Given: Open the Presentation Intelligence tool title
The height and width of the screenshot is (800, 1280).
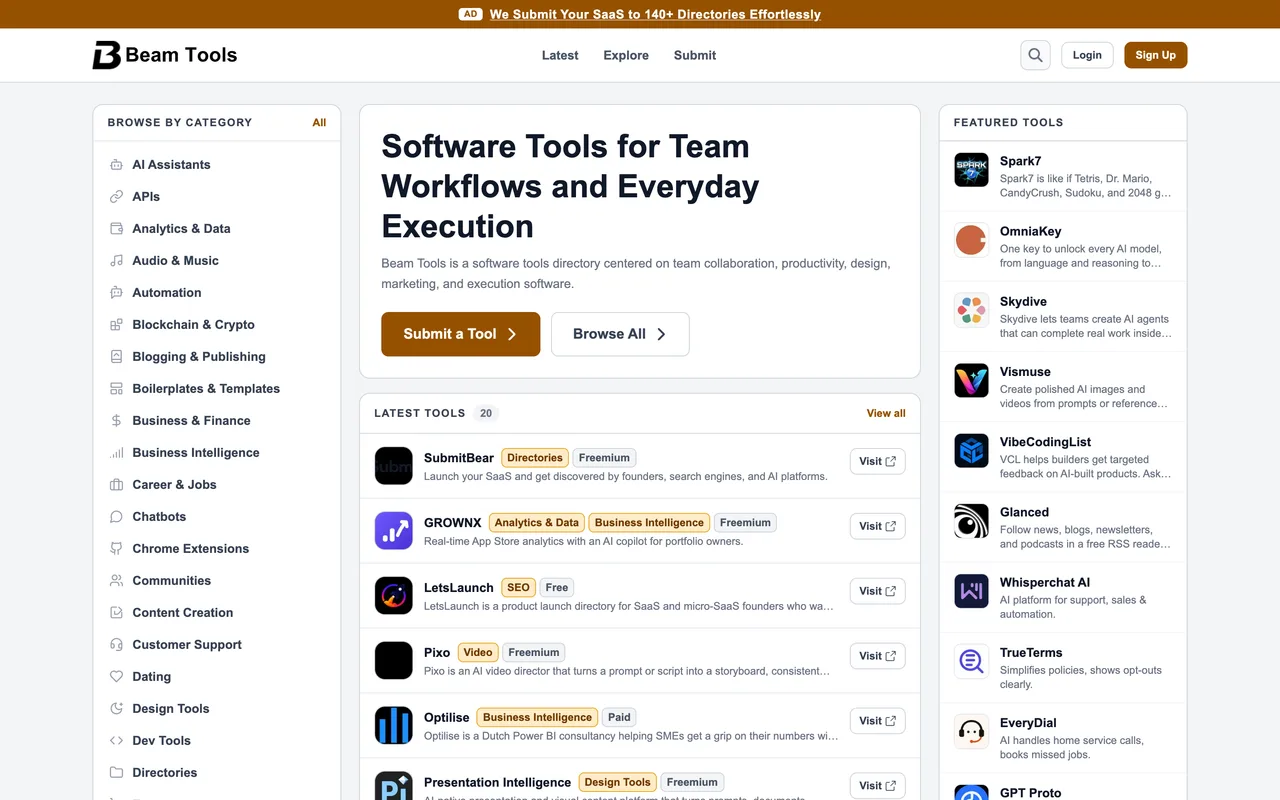Looking at the screenshot, I should coord(497,782).
